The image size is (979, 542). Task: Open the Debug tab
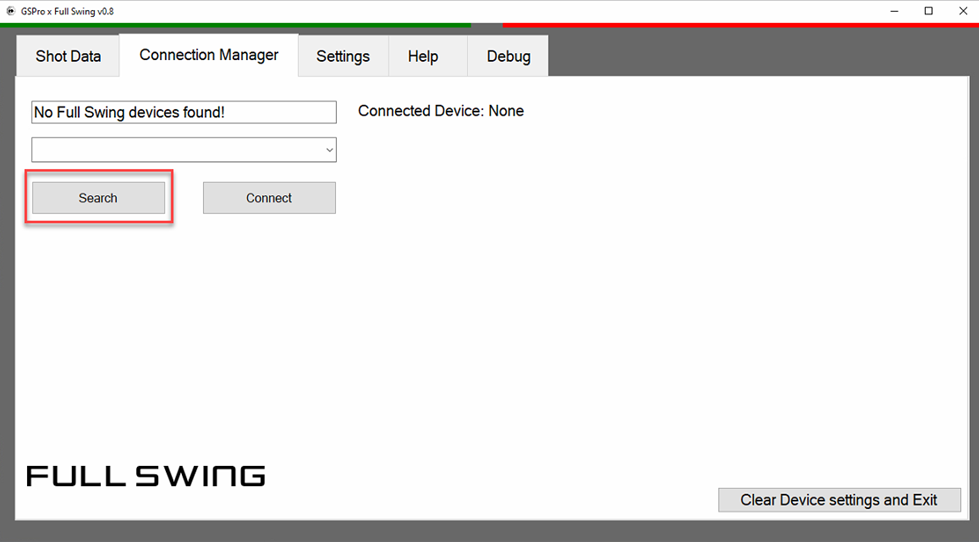pyautogui.click(x=508, y=56)
